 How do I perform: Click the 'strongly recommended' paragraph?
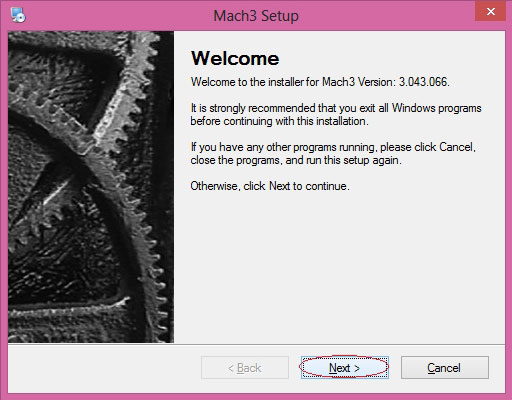click(x=336, y=114)
